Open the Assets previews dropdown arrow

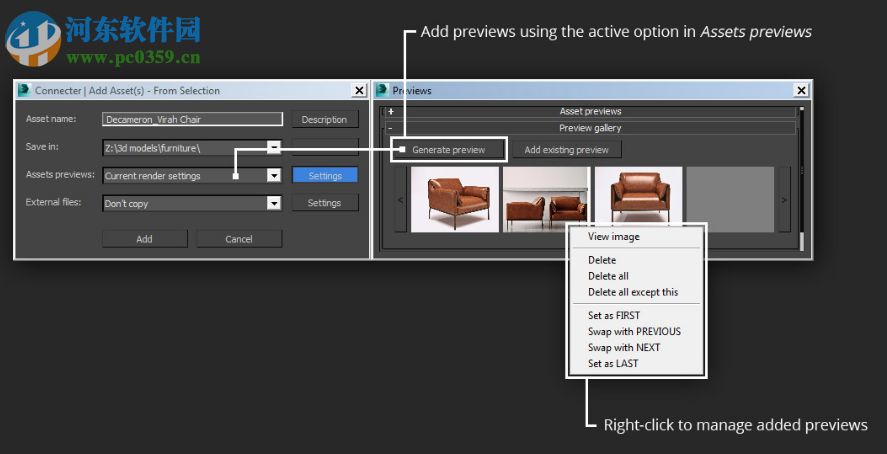tap(274, 176)
